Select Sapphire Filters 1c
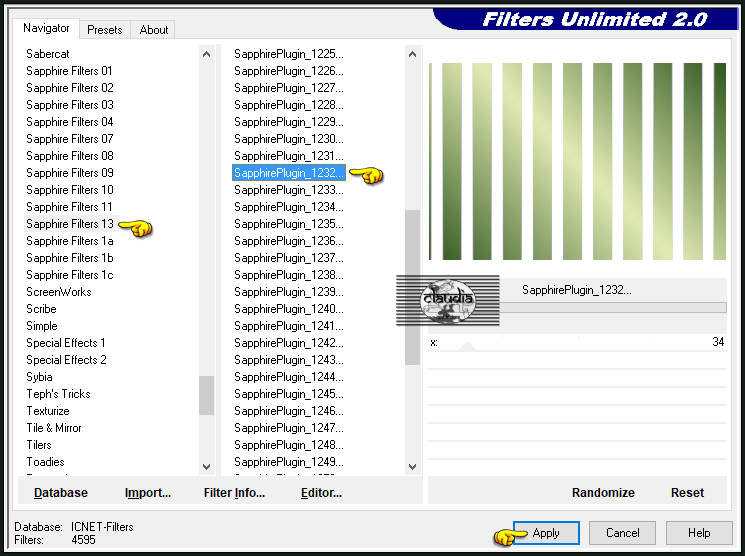 click(70, 275)
